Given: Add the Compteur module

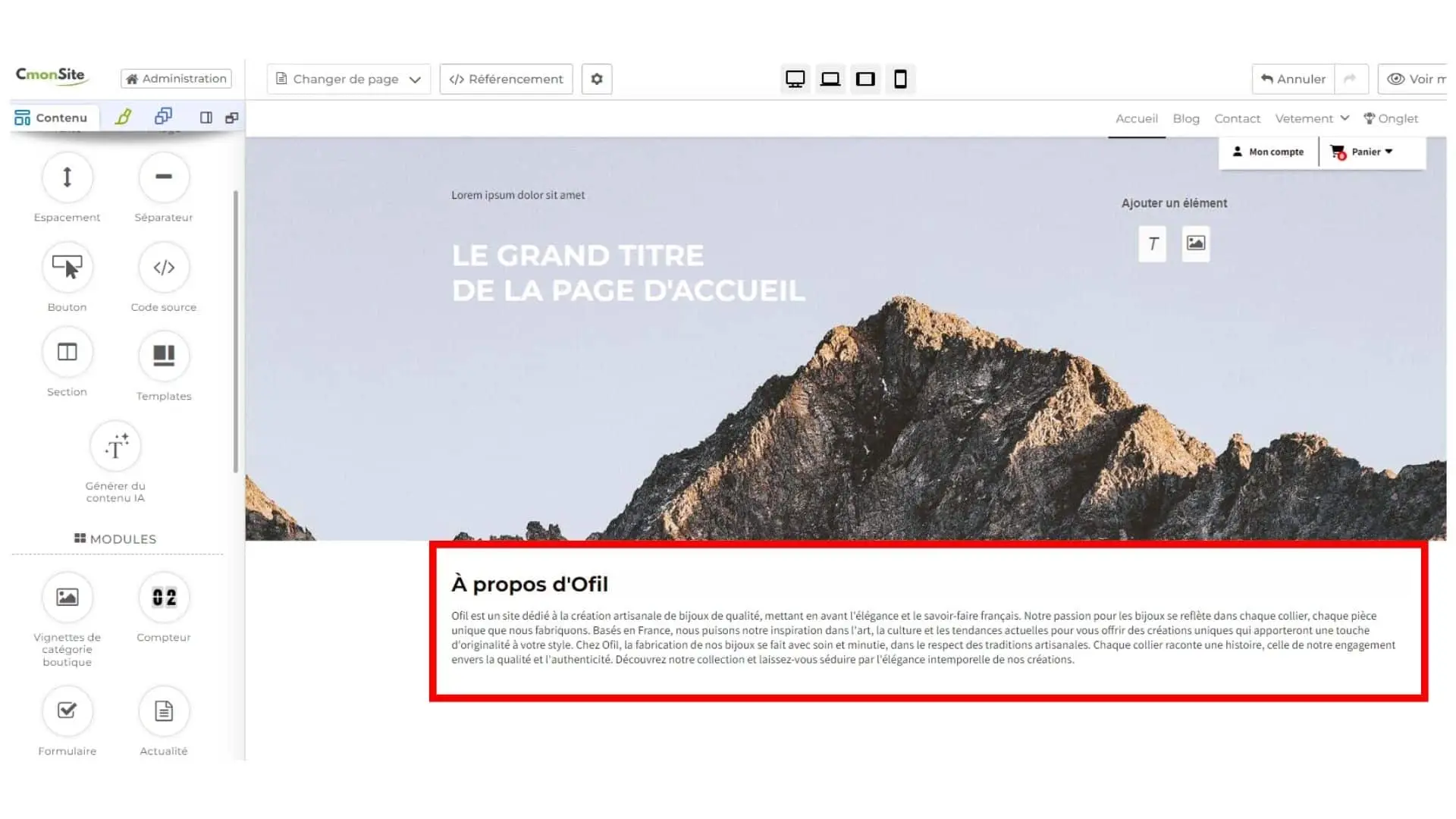Looking at the screenshot, I should (164, 598).
